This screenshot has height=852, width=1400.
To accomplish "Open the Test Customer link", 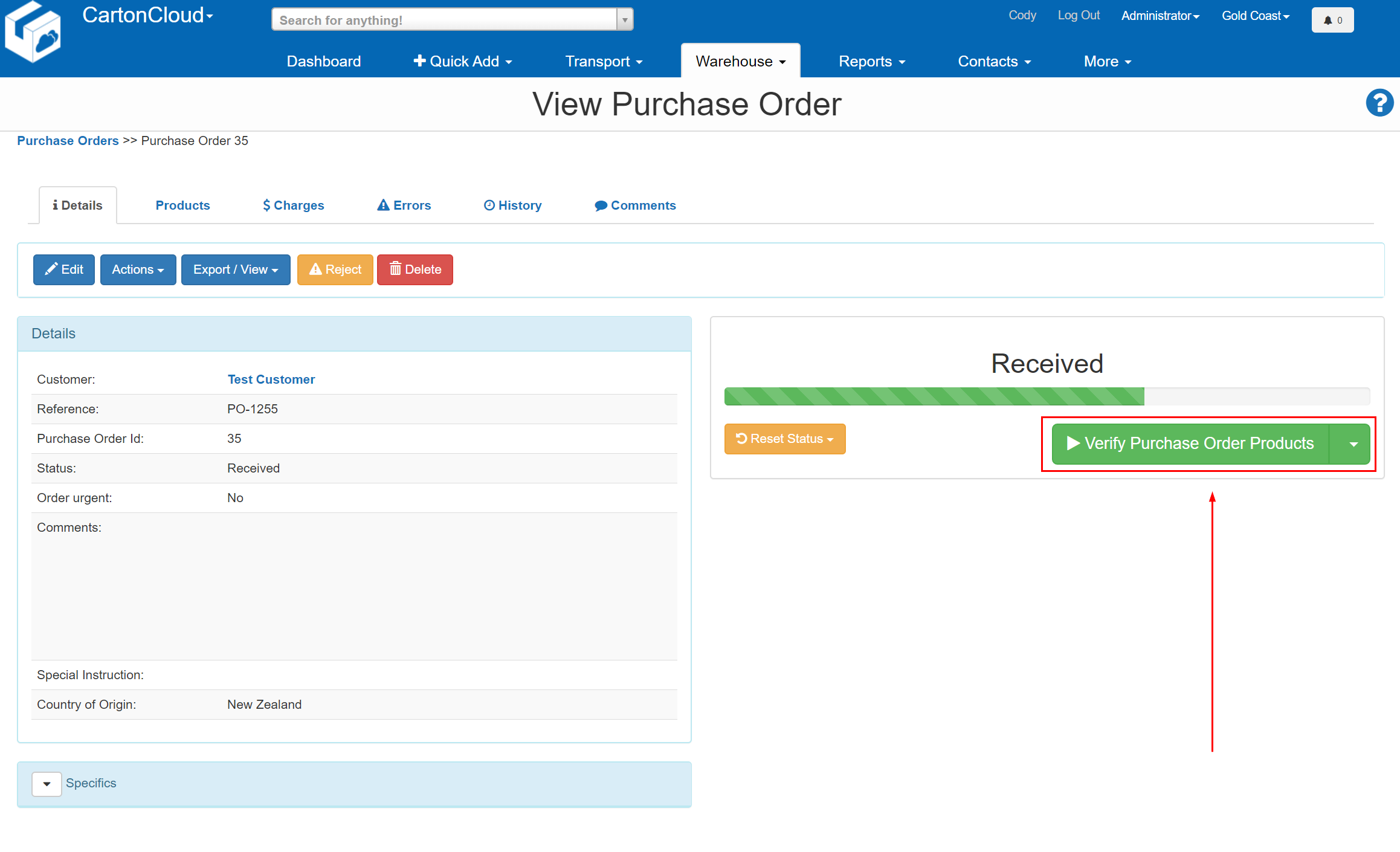I will (x=271, y=379).
